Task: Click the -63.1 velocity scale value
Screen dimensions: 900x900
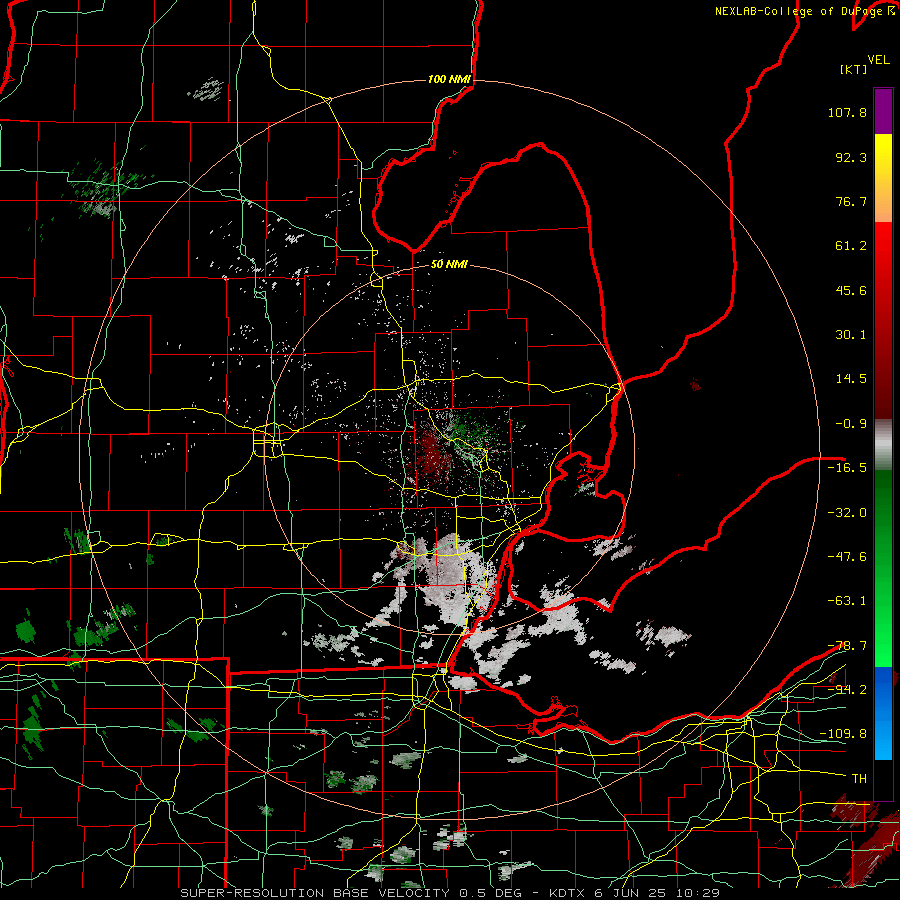Action: [847, 601]
